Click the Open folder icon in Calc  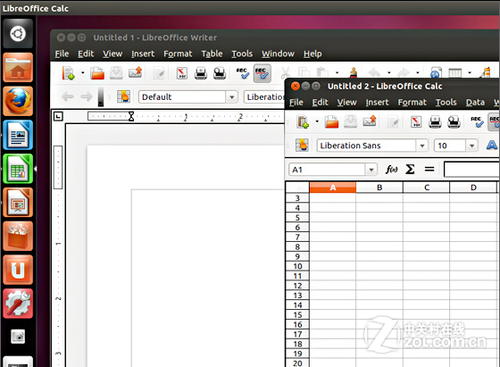point(332,122)
